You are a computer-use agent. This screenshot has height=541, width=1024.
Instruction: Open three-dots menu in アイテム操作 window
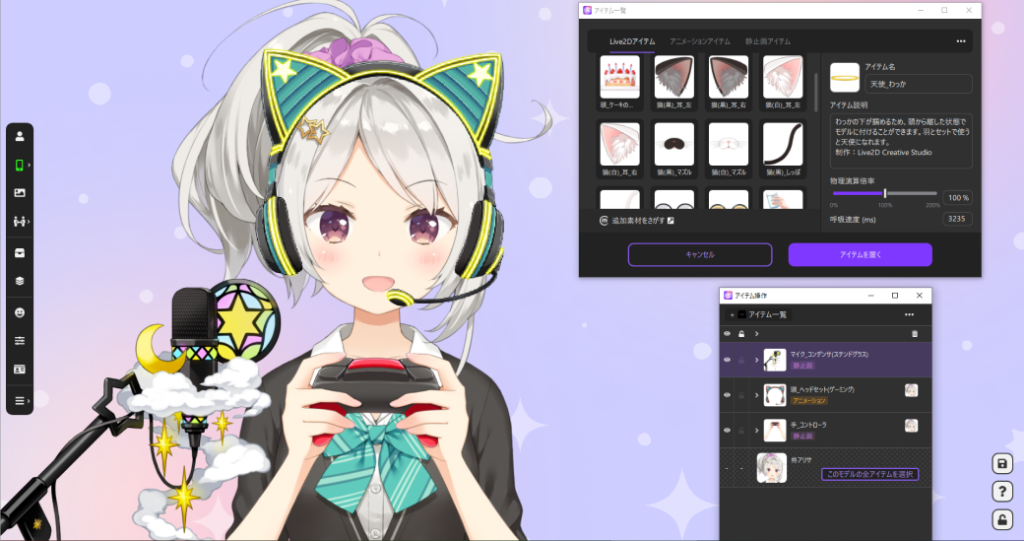tap(909, 315)
